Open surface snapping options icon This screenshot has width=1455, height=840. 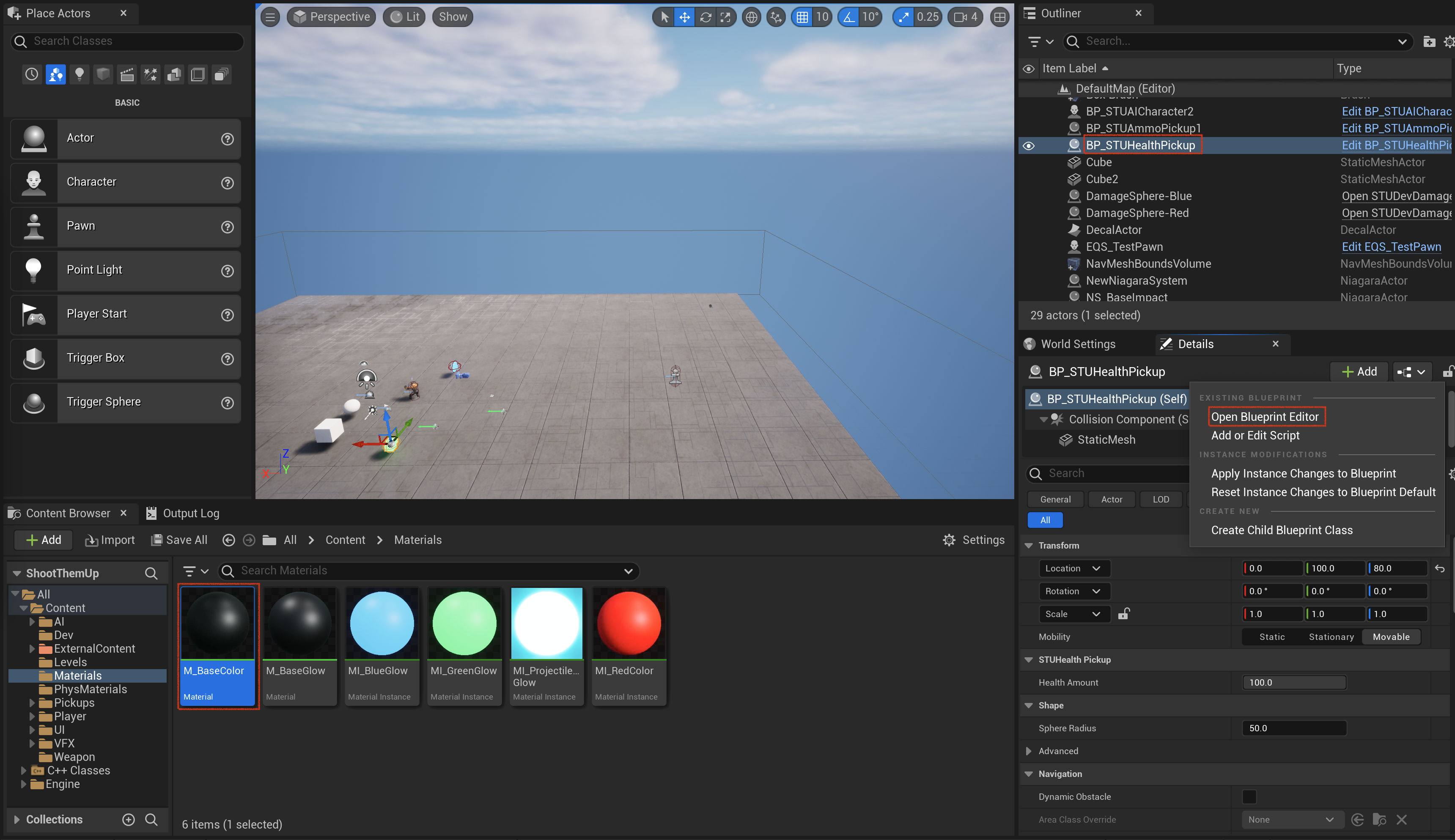click(x=777, y=17)
